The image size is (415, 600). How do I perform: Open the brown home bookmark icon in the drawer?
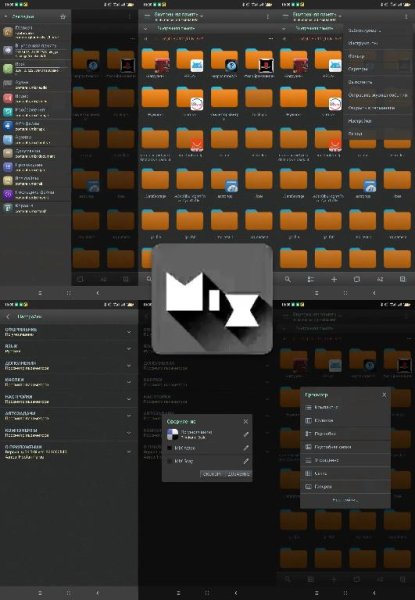(8, 32)
